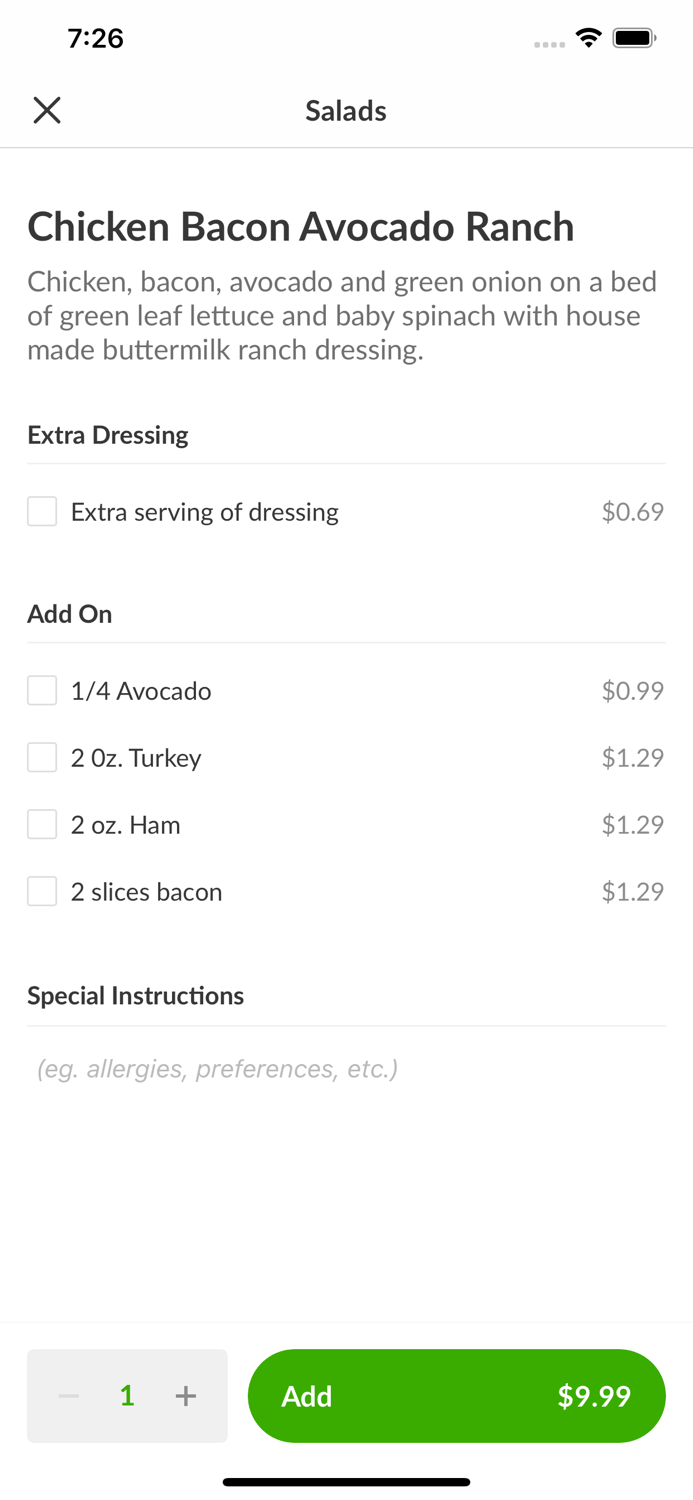Tap the $0.99 avocado price
This screenshot has width=693, height=1500.
pos(632,691)
